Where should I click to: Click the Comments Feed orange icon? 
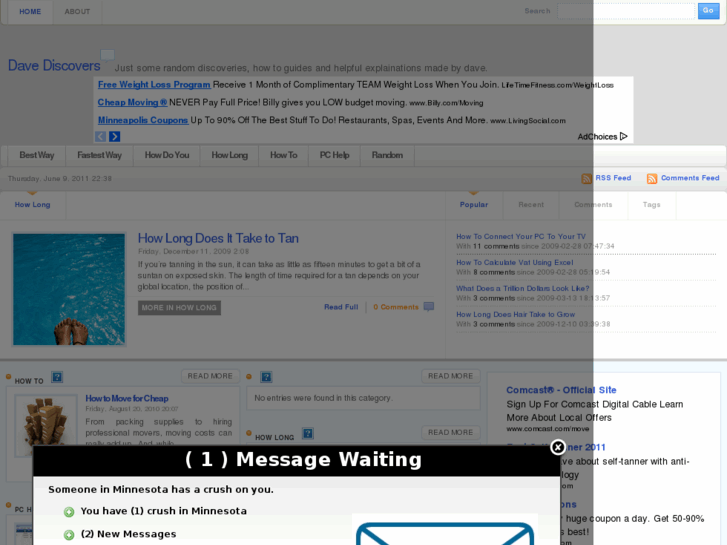coord(652,179)
